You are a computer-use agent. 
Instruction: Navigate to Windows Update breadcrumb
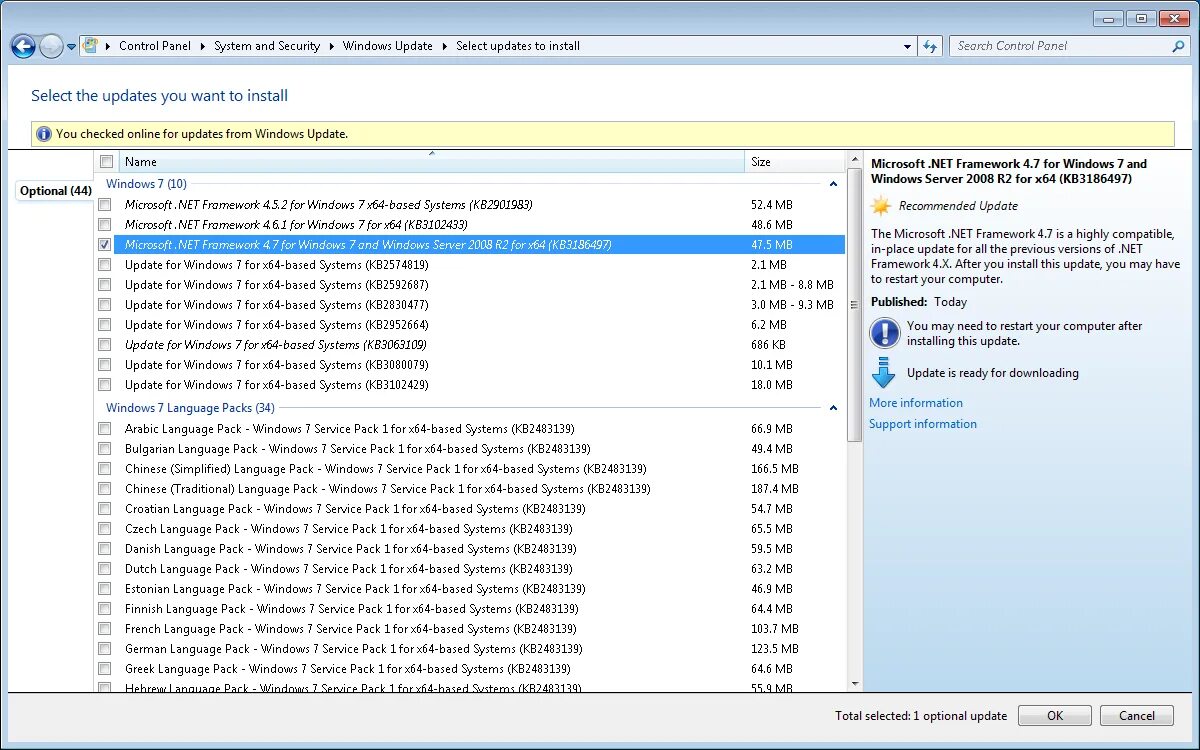[388, 46]
